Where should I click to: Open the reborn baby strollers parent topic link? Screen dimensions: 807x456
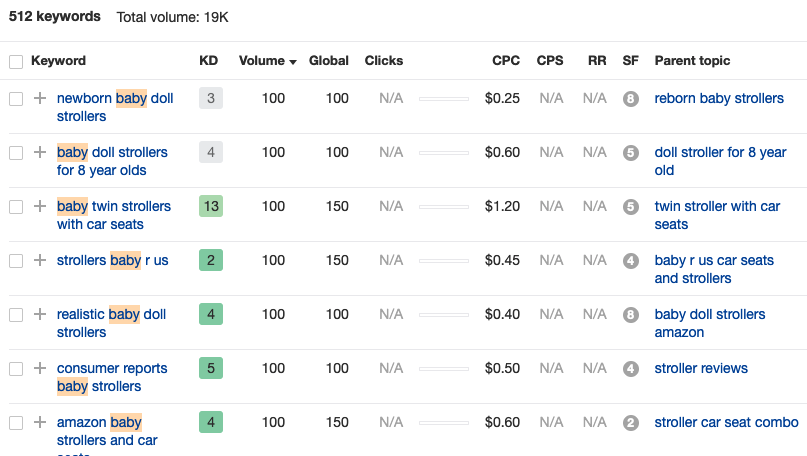(x=719, y=98)
